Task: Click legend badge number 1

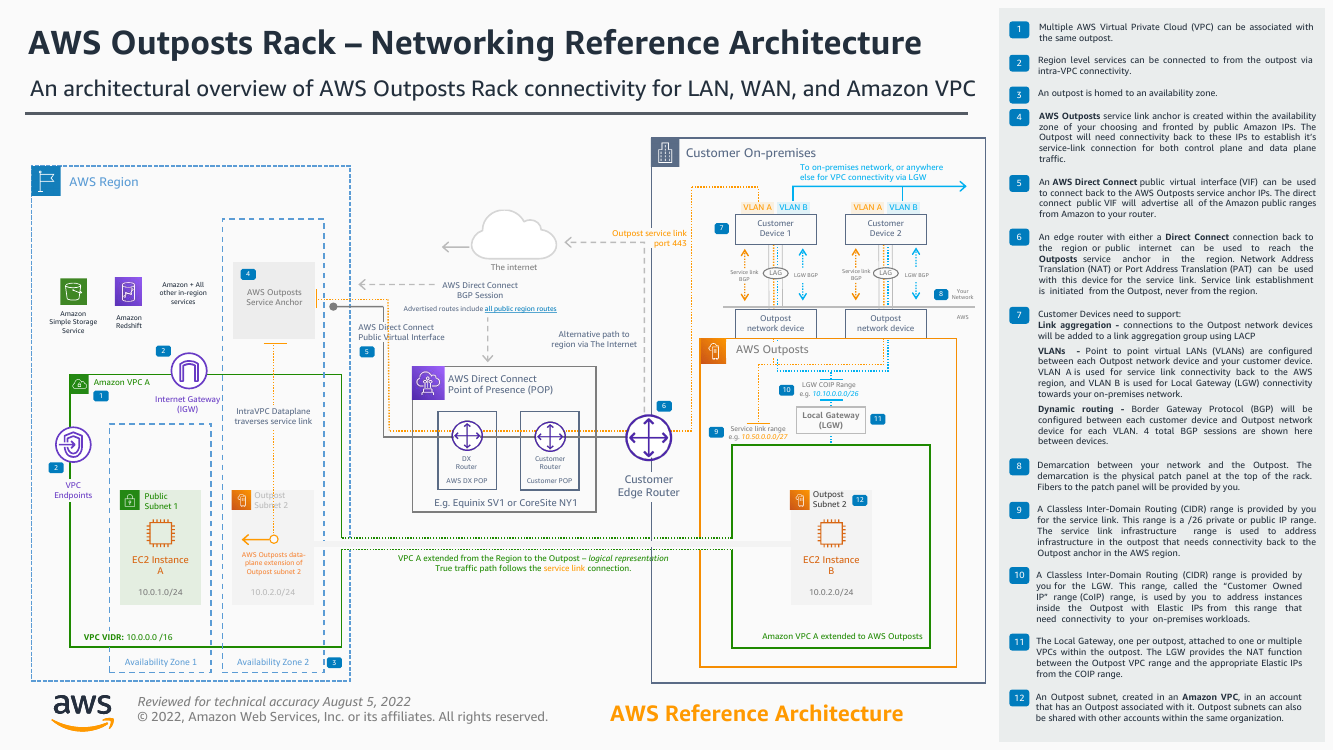Action: click(x=1018, y=29)
